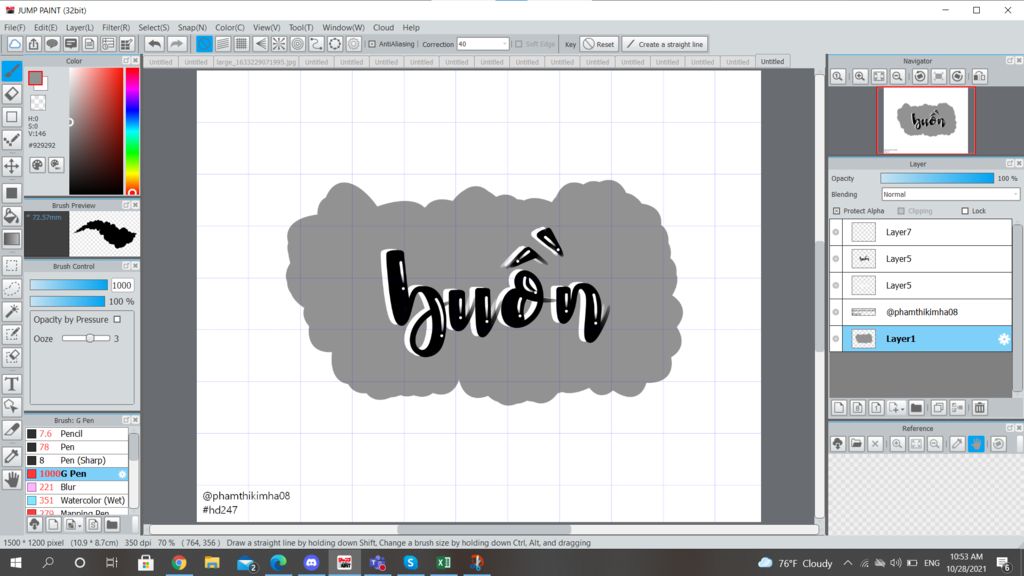Select the Hand tool in left toolbar
The image size is (1024, 576).
point(12,480)
